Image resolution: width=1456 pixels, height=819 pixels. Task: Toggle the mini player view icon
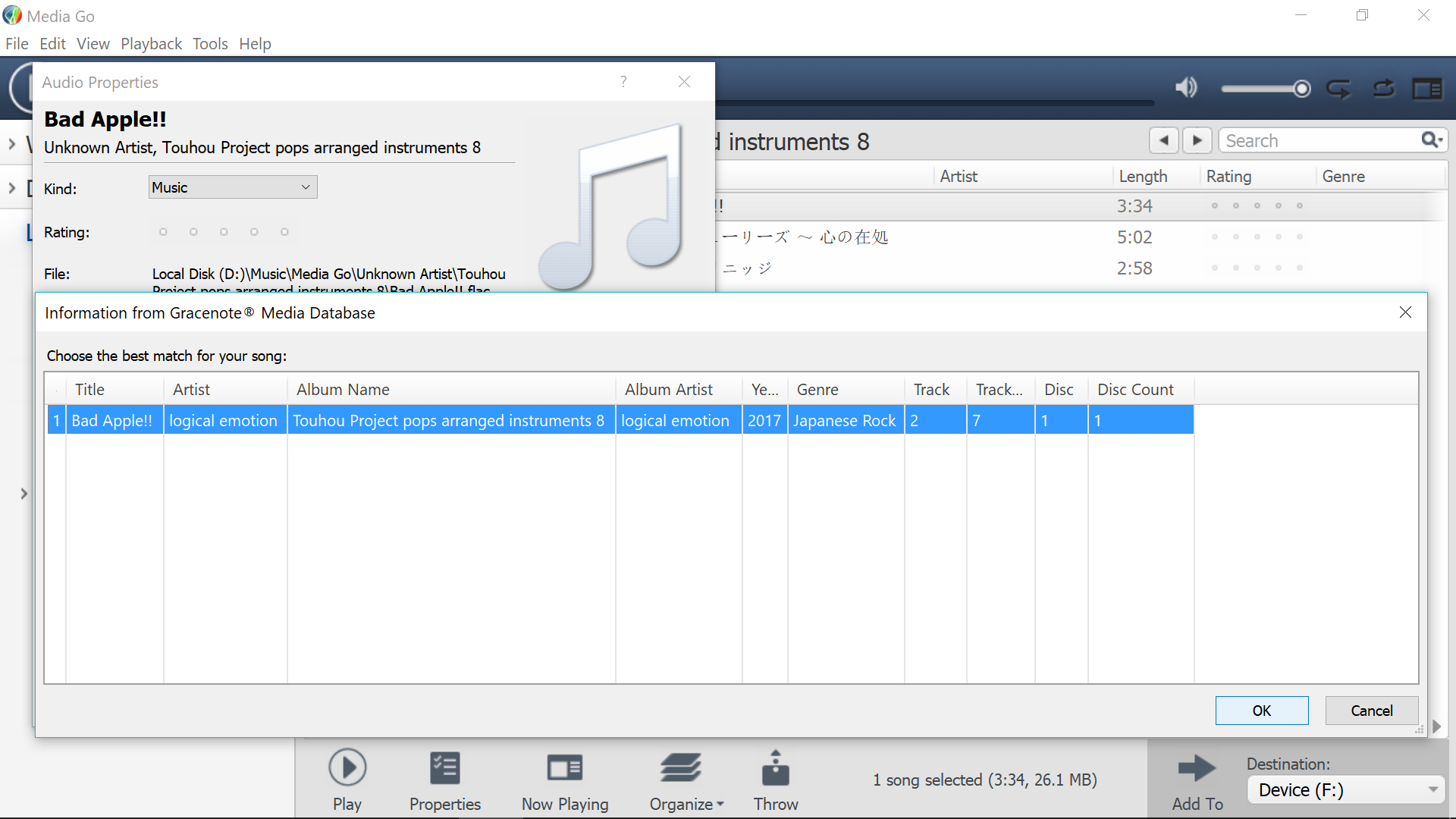coord(1426,89)
